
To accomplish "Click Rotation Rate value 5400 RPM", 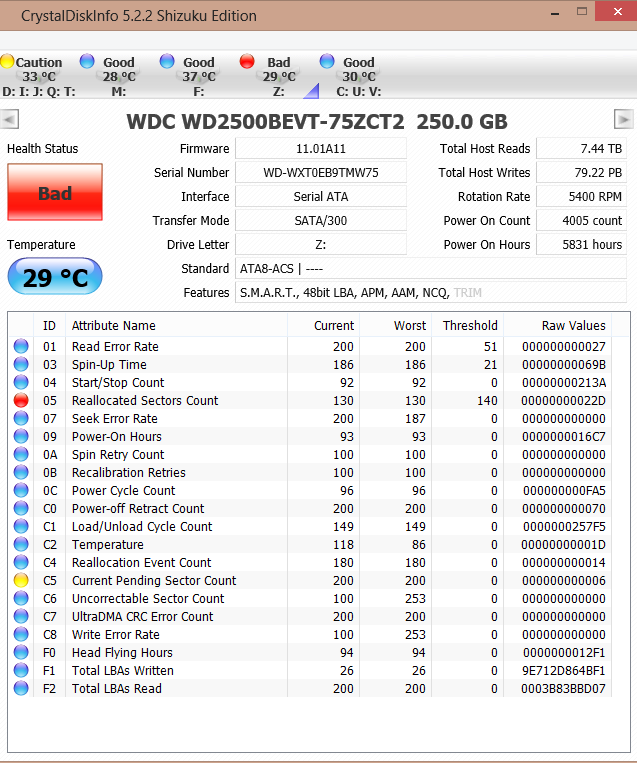I will click(581, 197).
